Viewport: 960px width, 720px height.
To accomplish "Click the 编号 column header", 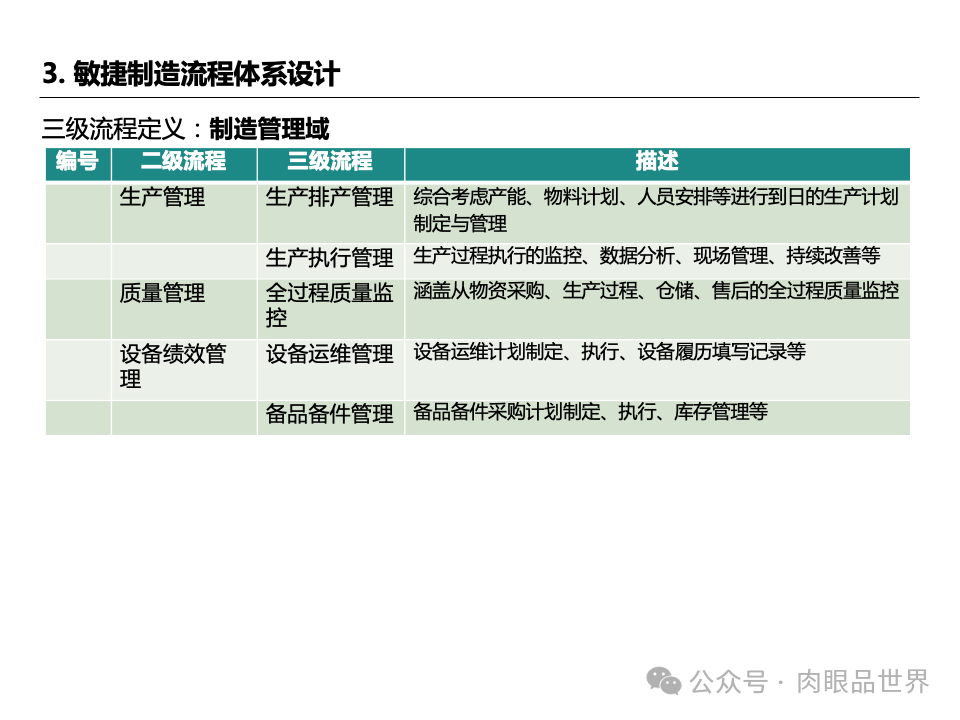I will (x=78, y=162).
